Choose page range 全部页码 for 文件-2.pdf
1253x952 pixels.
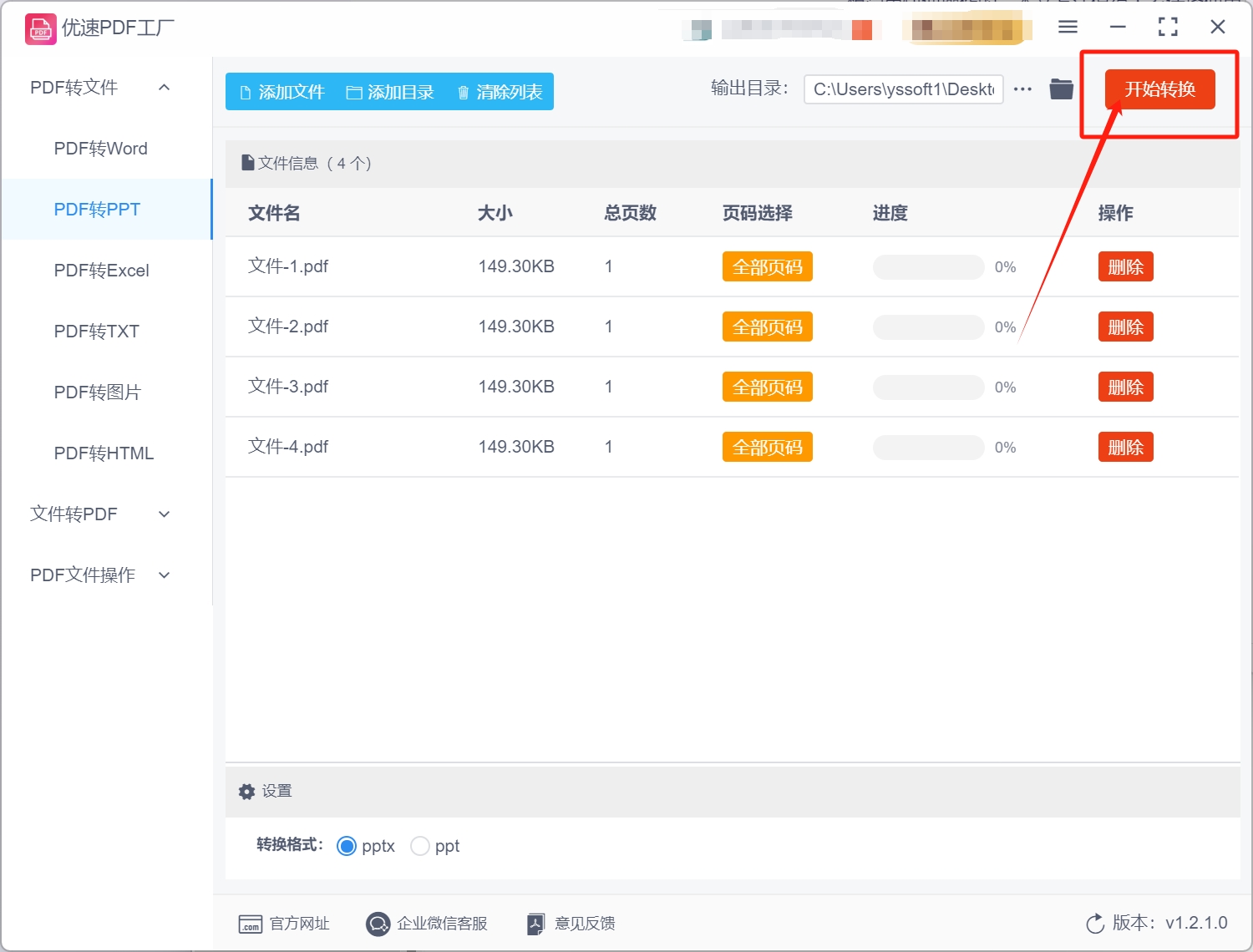767,327
